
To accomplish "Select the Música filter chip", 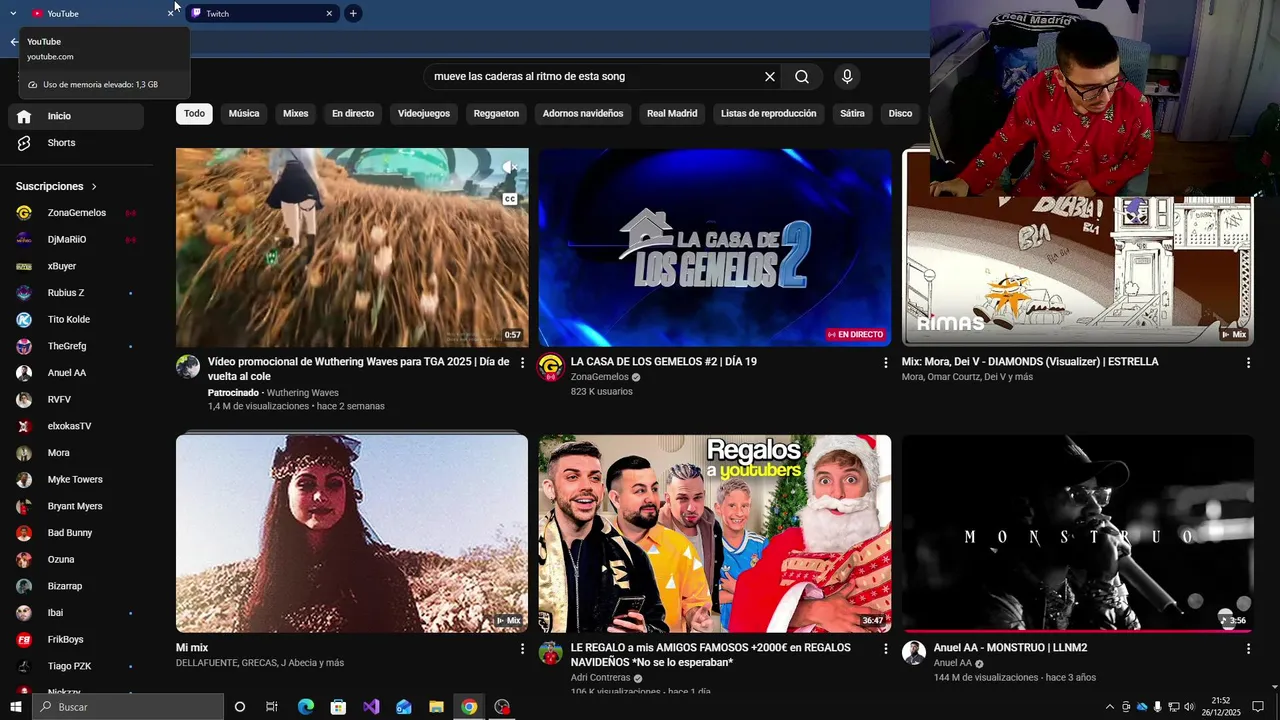I will tap(244, 114).
